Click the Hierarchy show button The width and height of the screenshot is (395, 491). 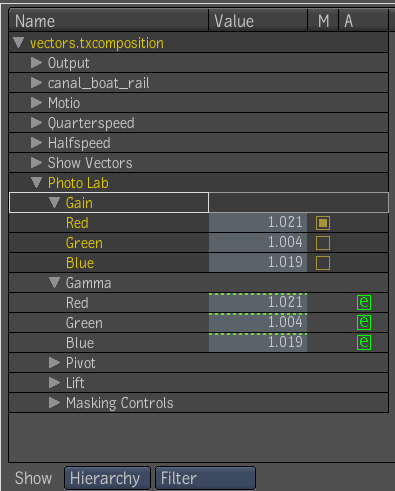click(x=107, y=478)
